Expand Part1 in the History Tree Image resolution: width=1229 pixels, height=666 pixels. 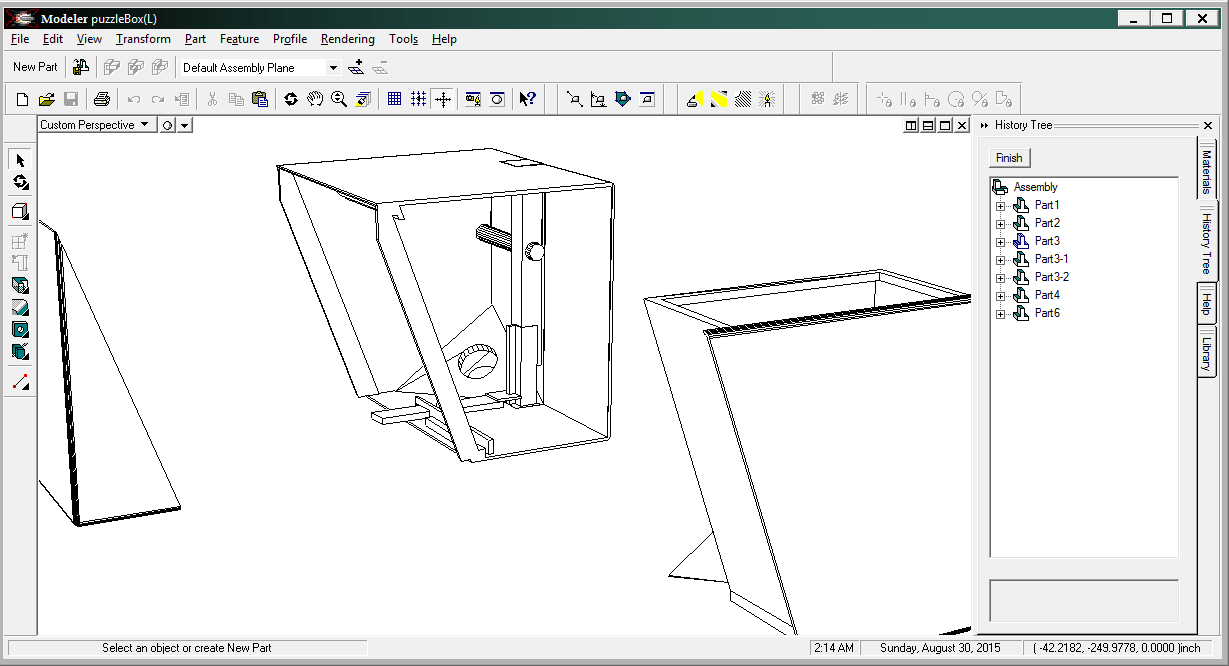click(1000, 206)
